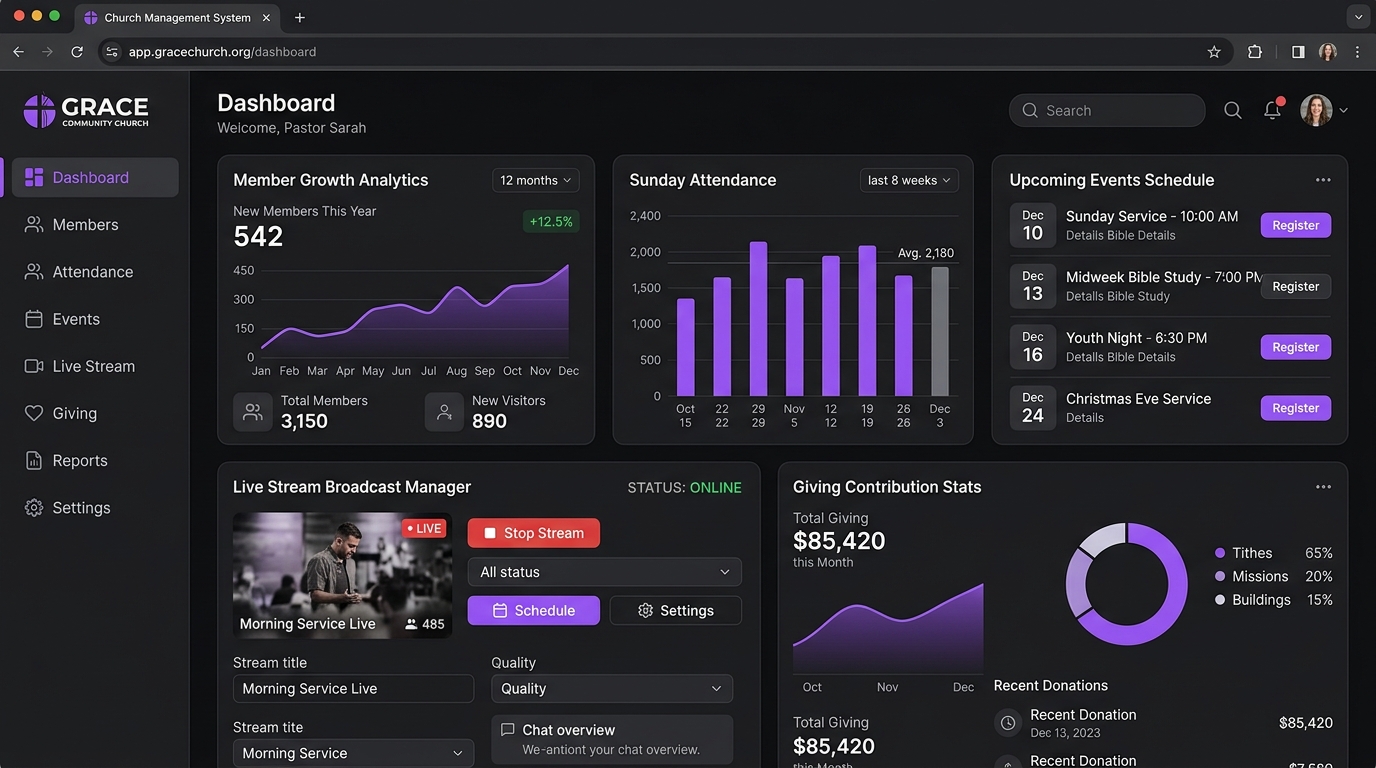The image size is (1376, 768).
Task: Open the 12 months range dropdown
Action: pos(536,180)
